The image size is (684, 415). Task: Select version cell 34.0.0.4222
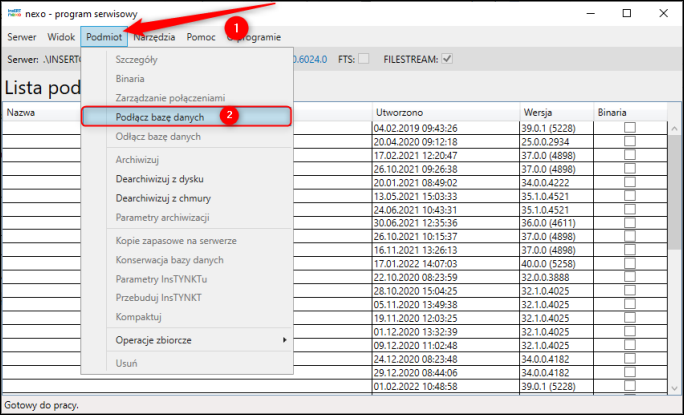coord(557,182)
